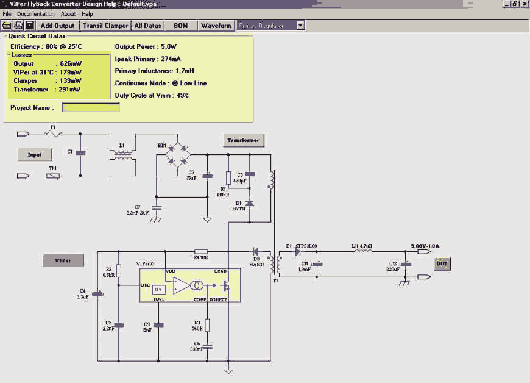The width and height of the screenshot is (530, 383).
Task: Select the common-mode choke L1 symbol
Action: coord(121,155)
